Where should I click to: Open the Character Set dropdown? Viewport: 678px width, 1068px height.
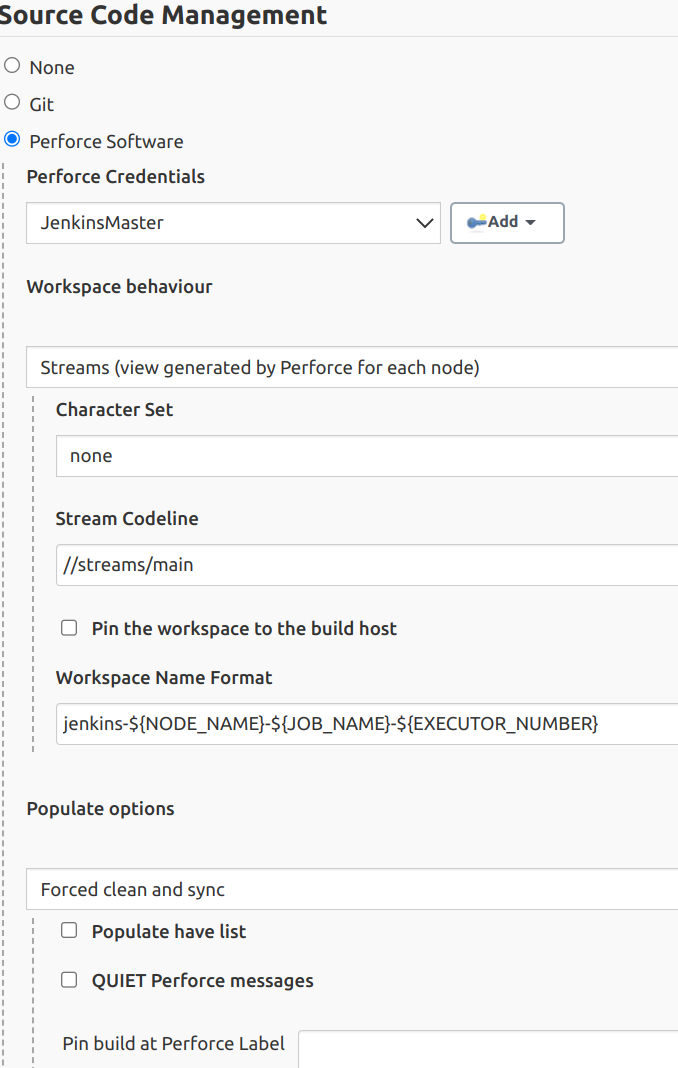coord(367,456)
